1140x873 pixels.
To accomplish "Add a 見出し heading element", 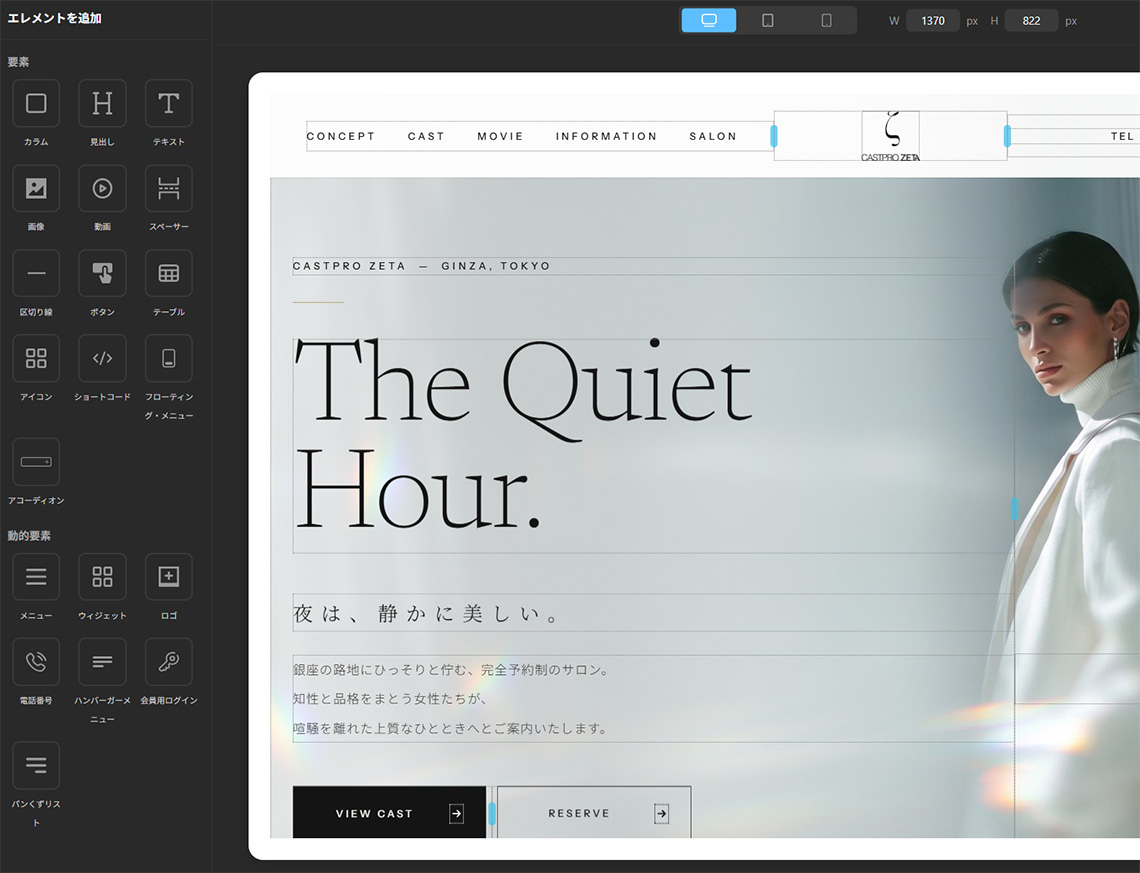I will click(103, 103).
